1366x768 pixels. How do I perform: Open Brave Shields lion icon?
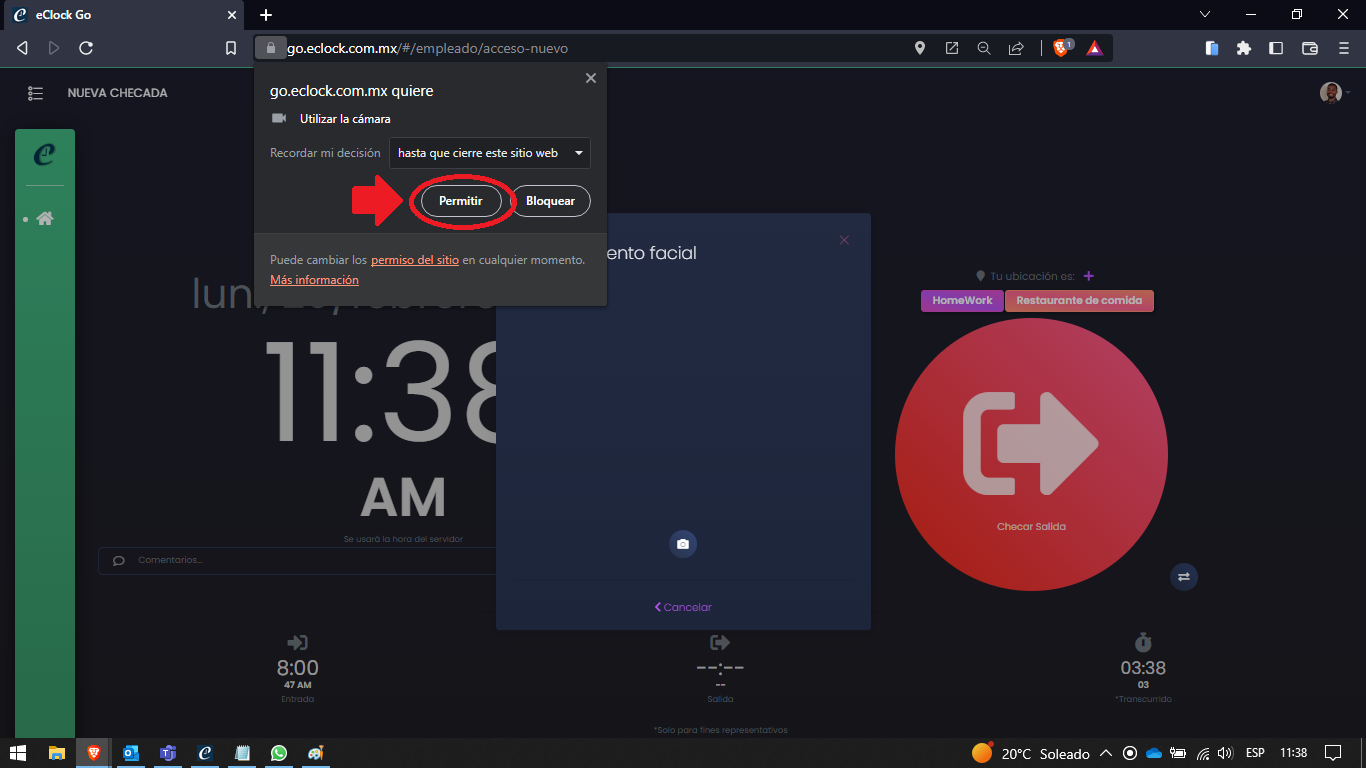1062,48
